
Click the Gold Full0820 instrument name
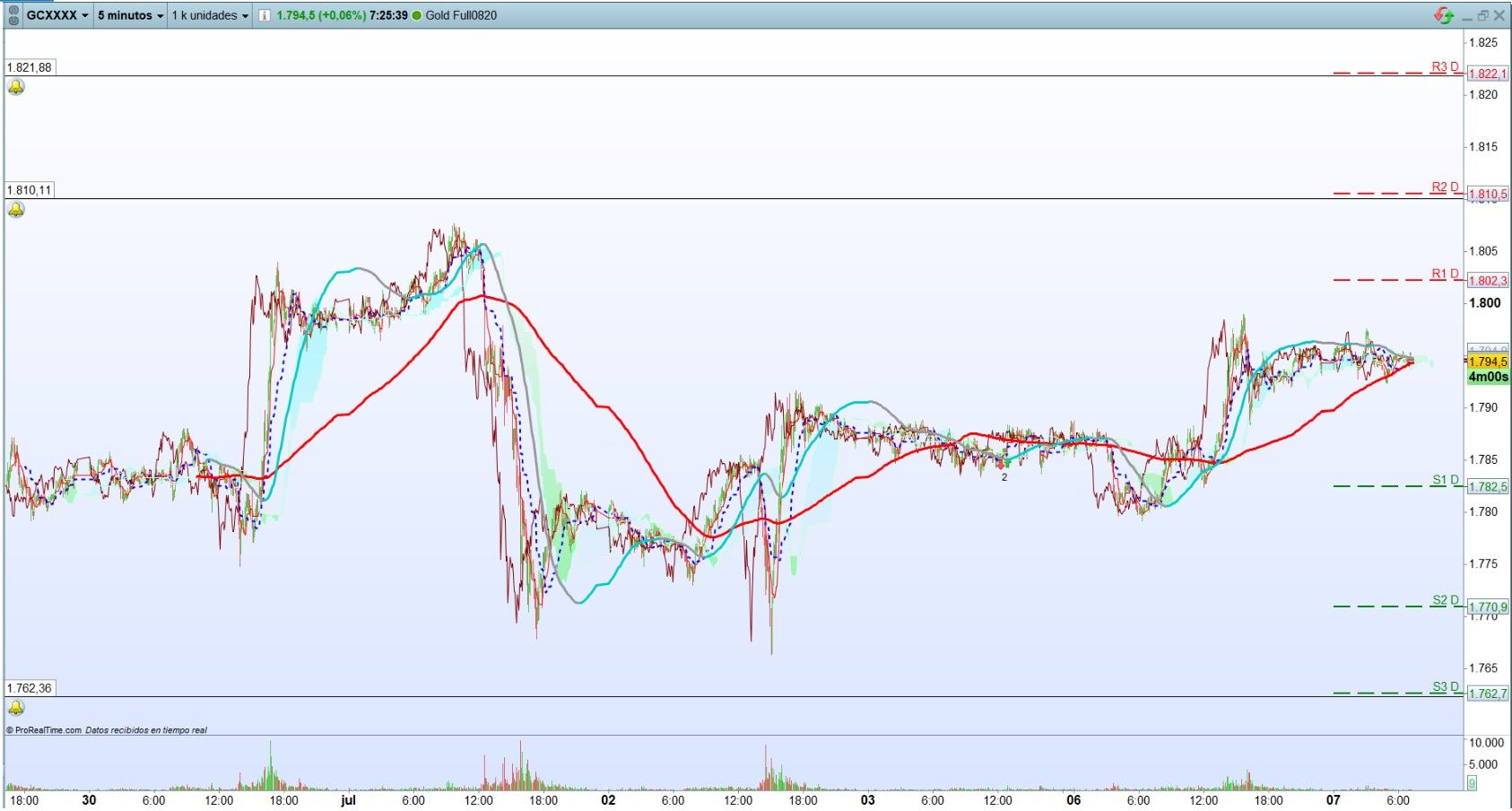pos(461,15)
